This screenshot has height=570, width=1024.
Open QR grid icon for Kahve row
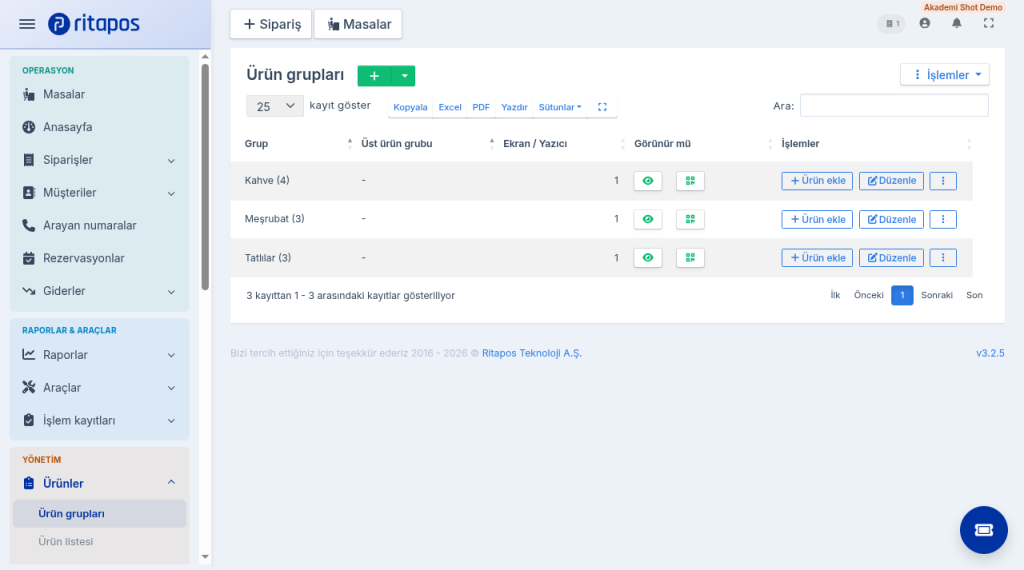tap(690, 181)
